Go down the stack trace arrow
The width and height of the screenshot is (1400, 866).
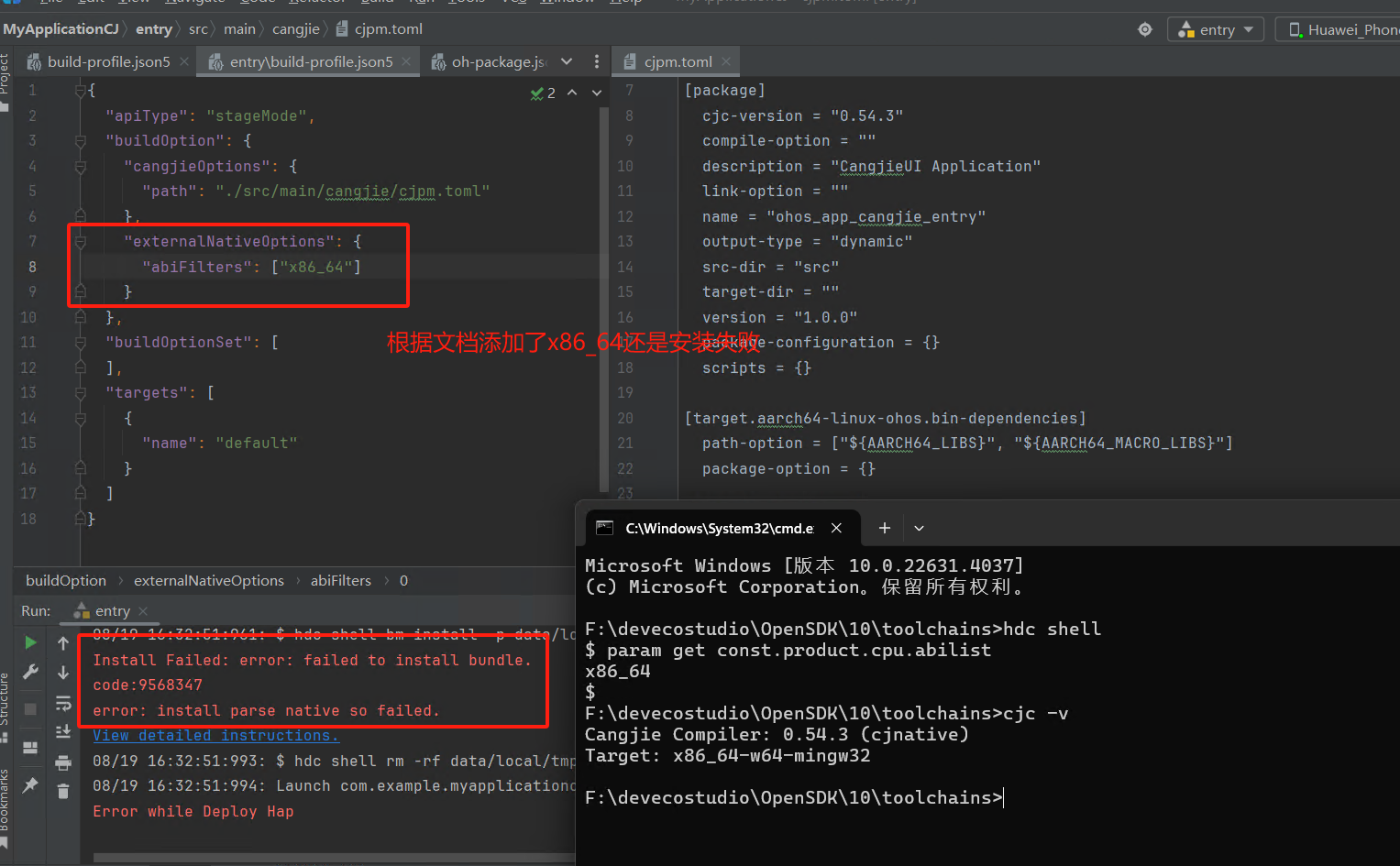point(63,673)
